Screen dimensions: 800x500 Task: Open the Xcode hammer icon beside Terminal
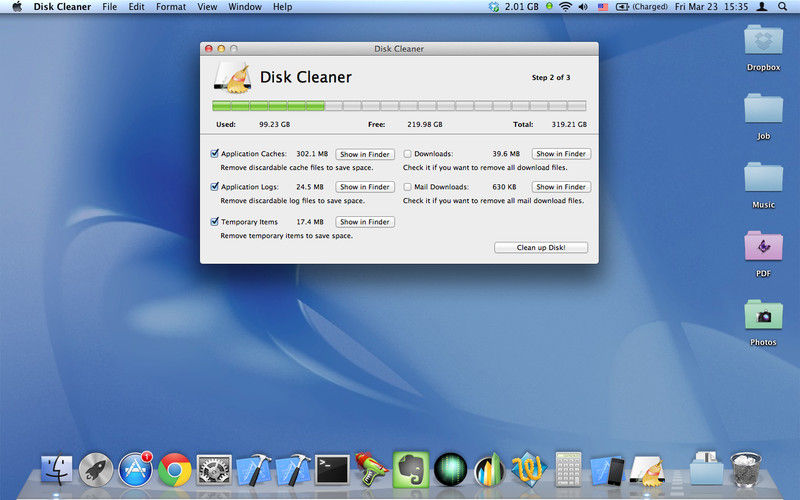coord(293,469)
